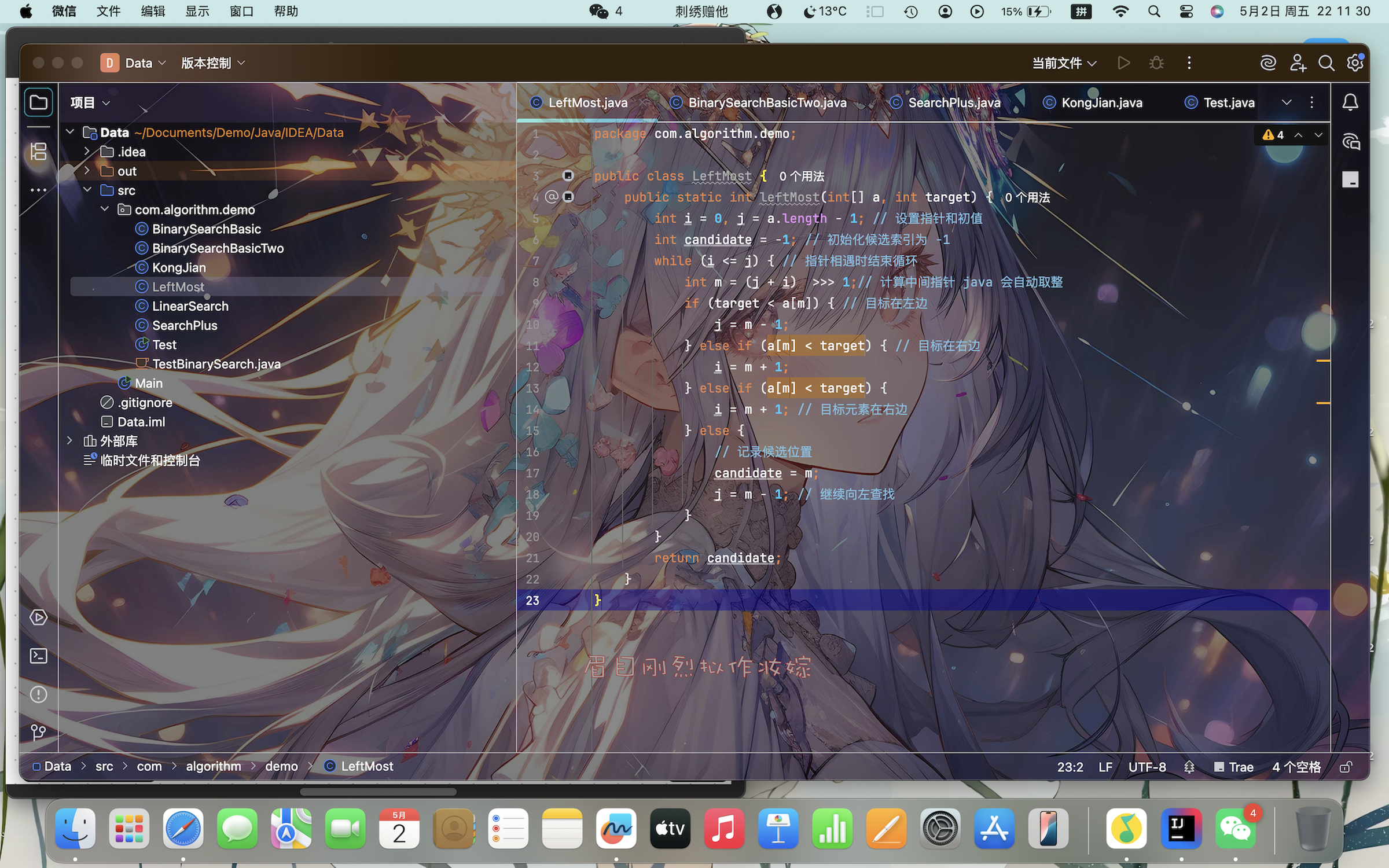Open the 版本控制 dropdown
The height and width of the screenshot is (868, 1389).
pos(214,62)
